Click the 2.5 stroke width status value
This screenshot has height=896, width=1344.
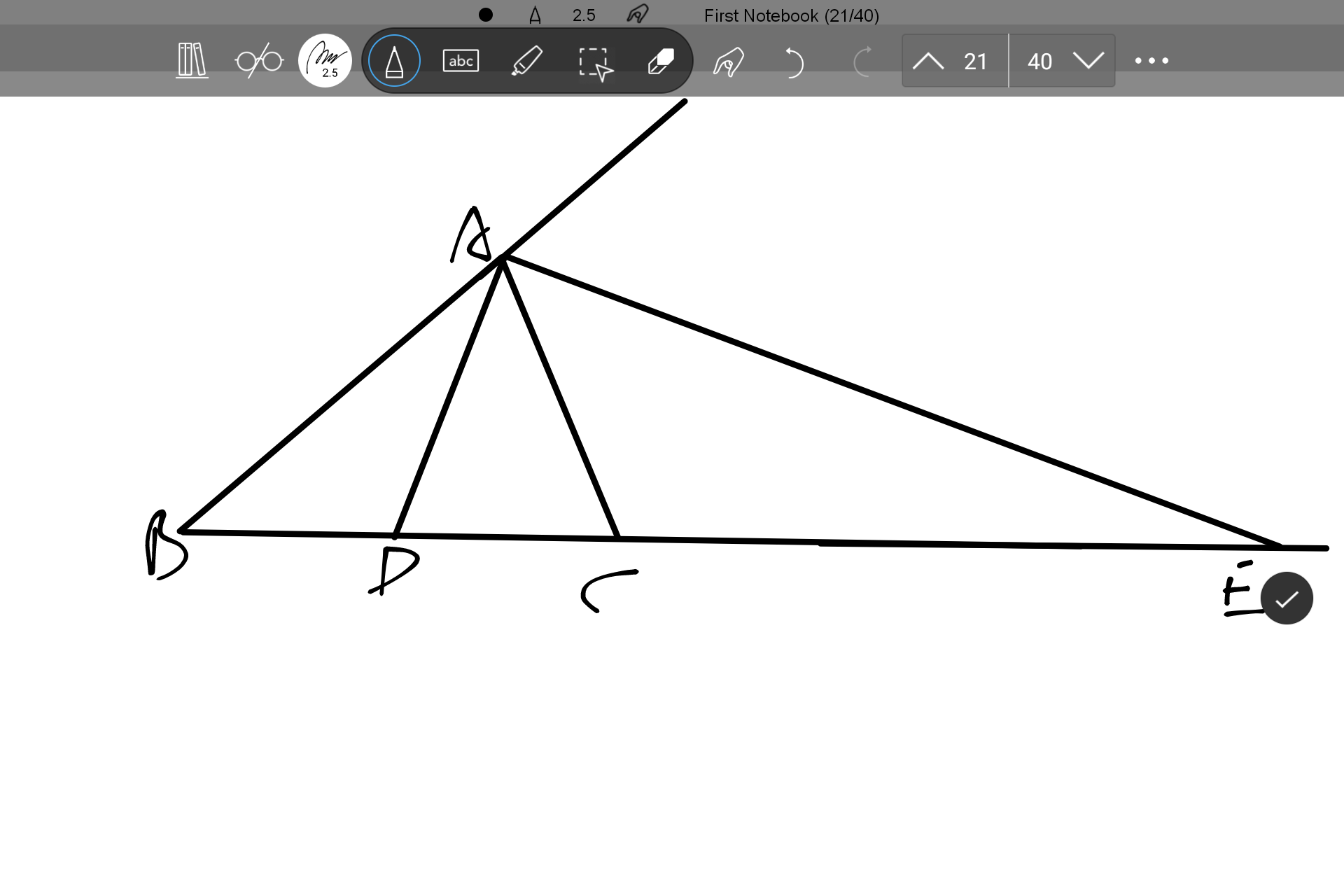(x=584, y=15)
